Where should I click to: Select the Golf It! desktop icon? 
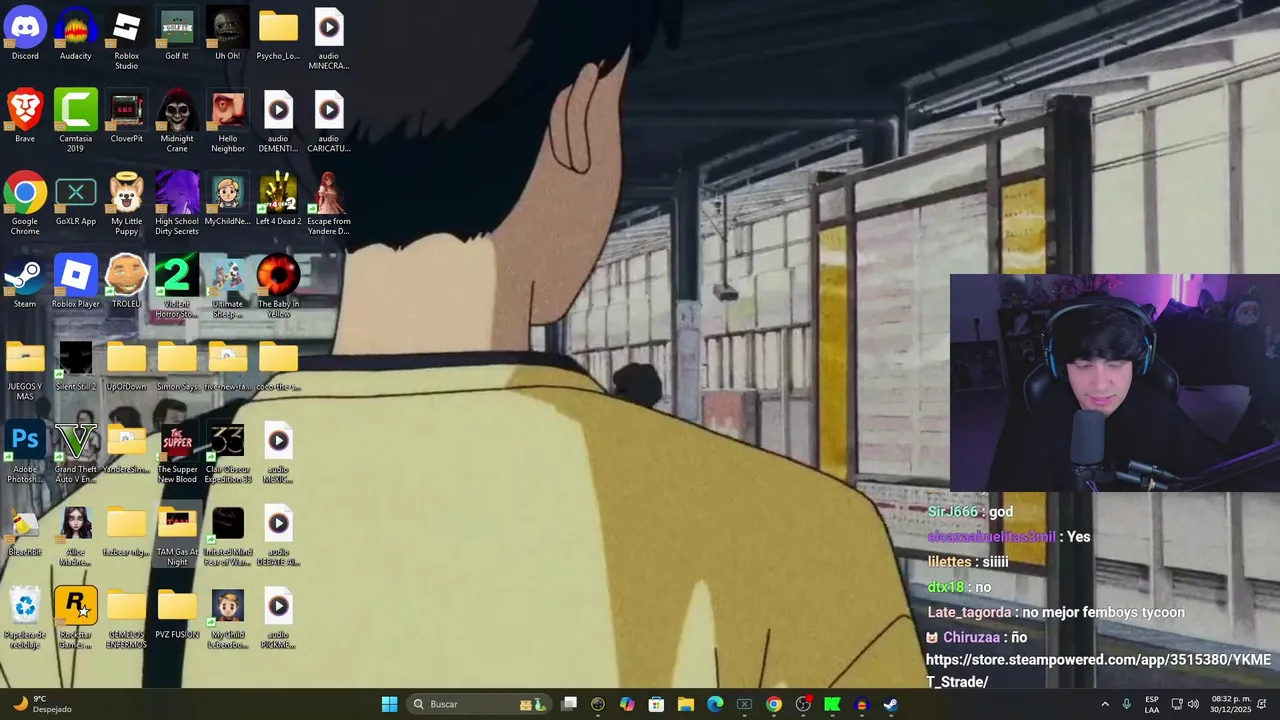point(177,34)
